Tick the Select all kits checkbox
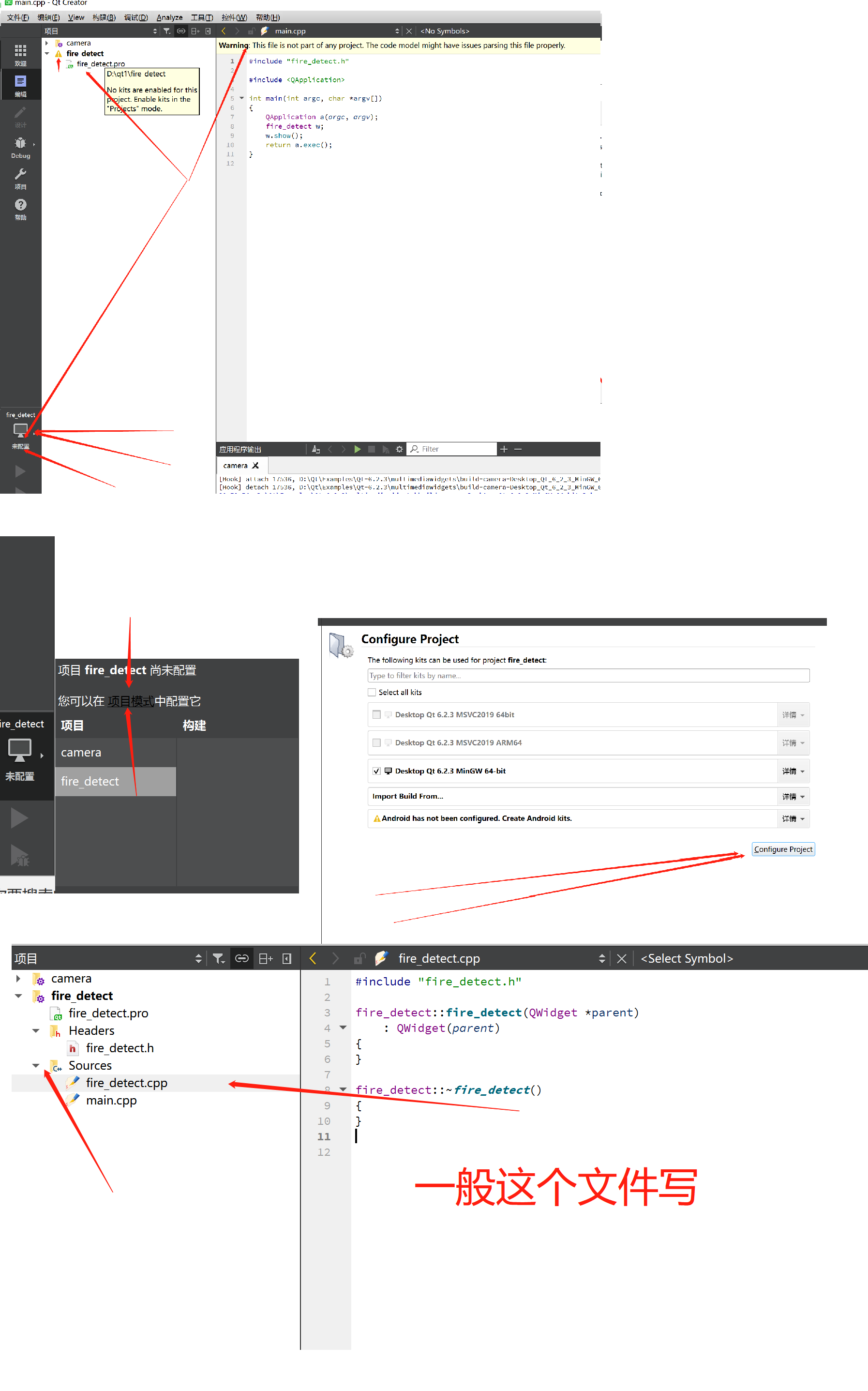The height and width of the screenshot is (1391, 868). [372, 692]
